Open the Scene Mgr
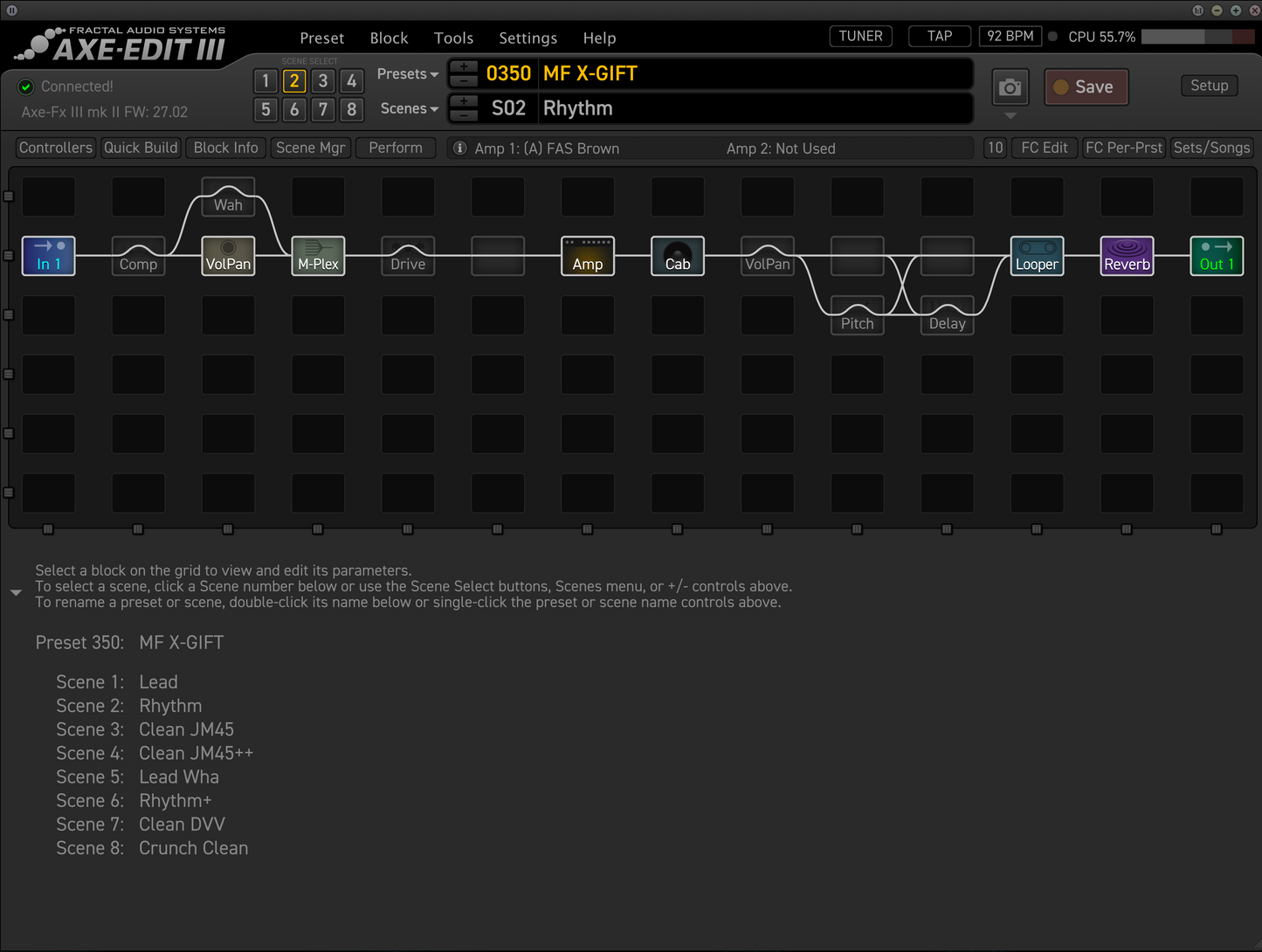This screenshot has width=1262, height=952. pos(311,148)
